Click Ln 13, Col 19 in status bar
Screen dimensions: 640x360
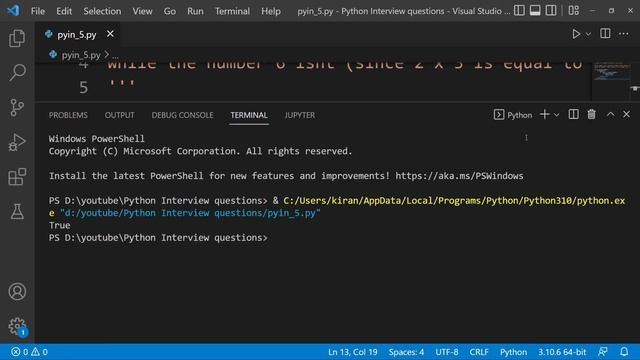pyautogui.click(x=353, y=352)
